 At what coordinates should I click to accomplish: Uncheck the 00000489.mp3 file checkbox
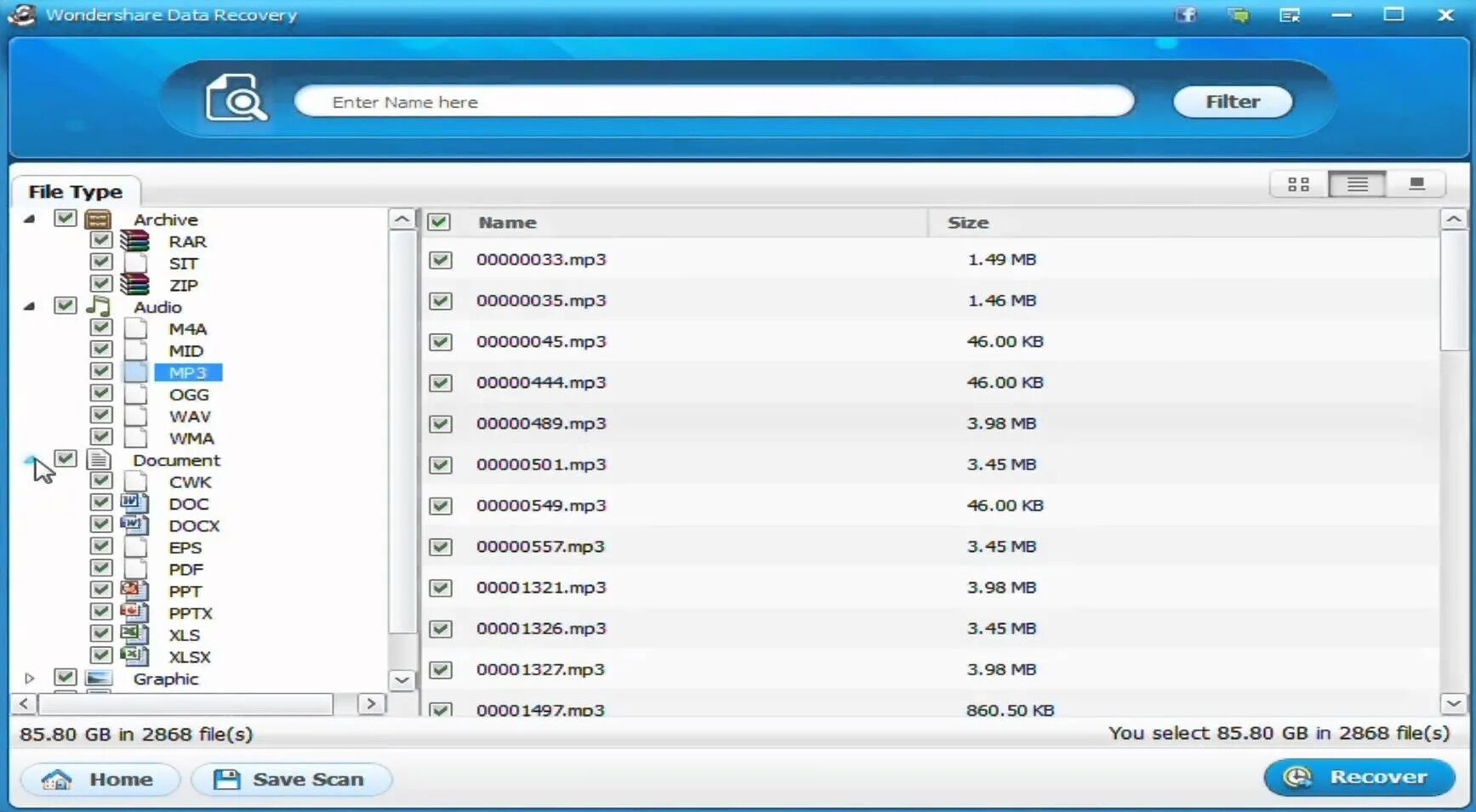[x=441, y=423]
